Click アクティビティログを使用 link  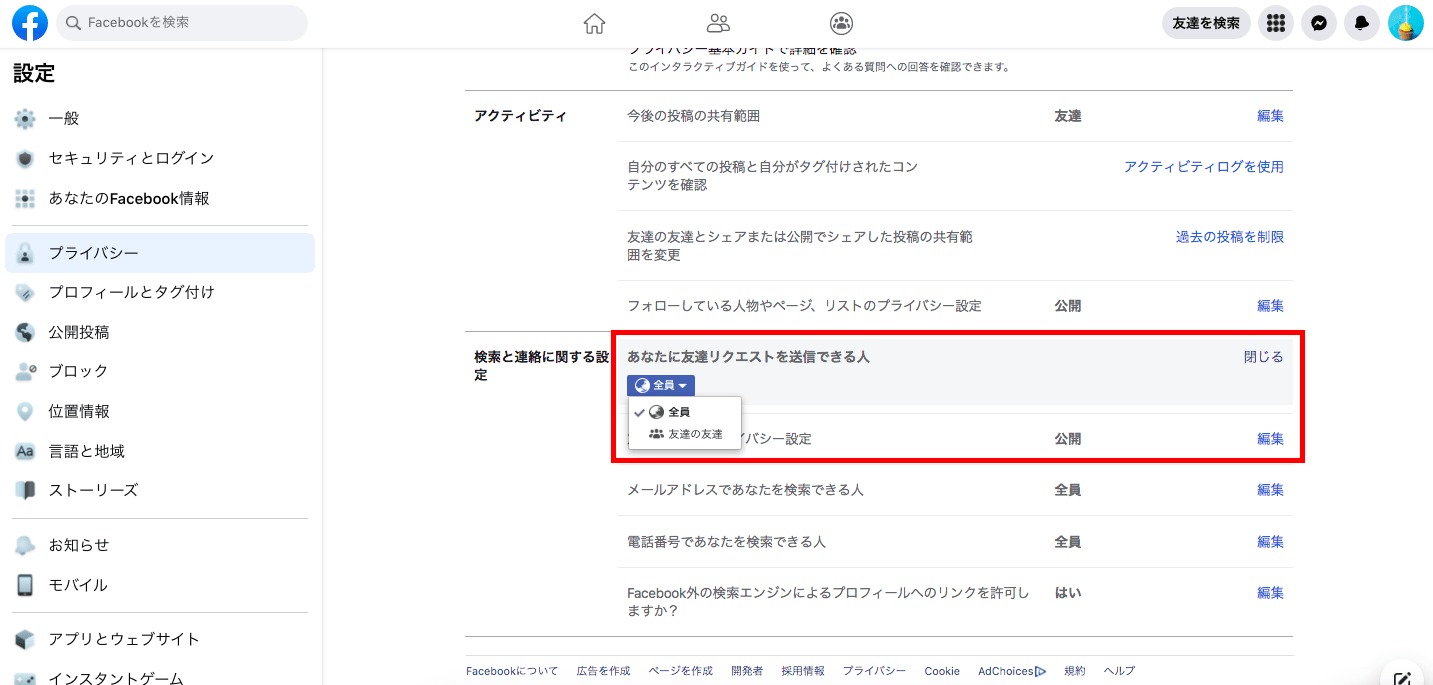point(1204,167)
